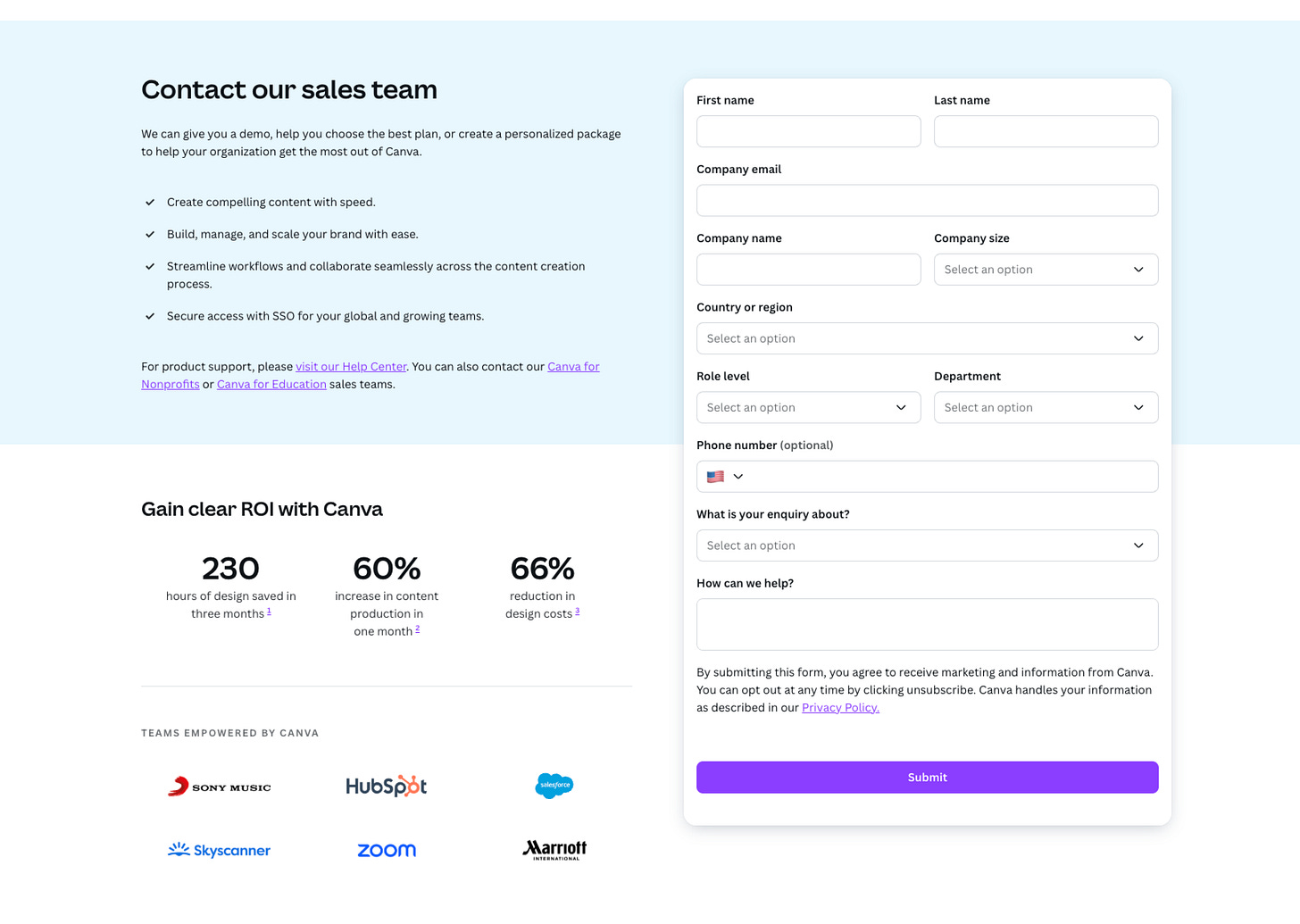
Task: Click the US flag country code icon
Action: pyautogui.click(x=715, y=477)
